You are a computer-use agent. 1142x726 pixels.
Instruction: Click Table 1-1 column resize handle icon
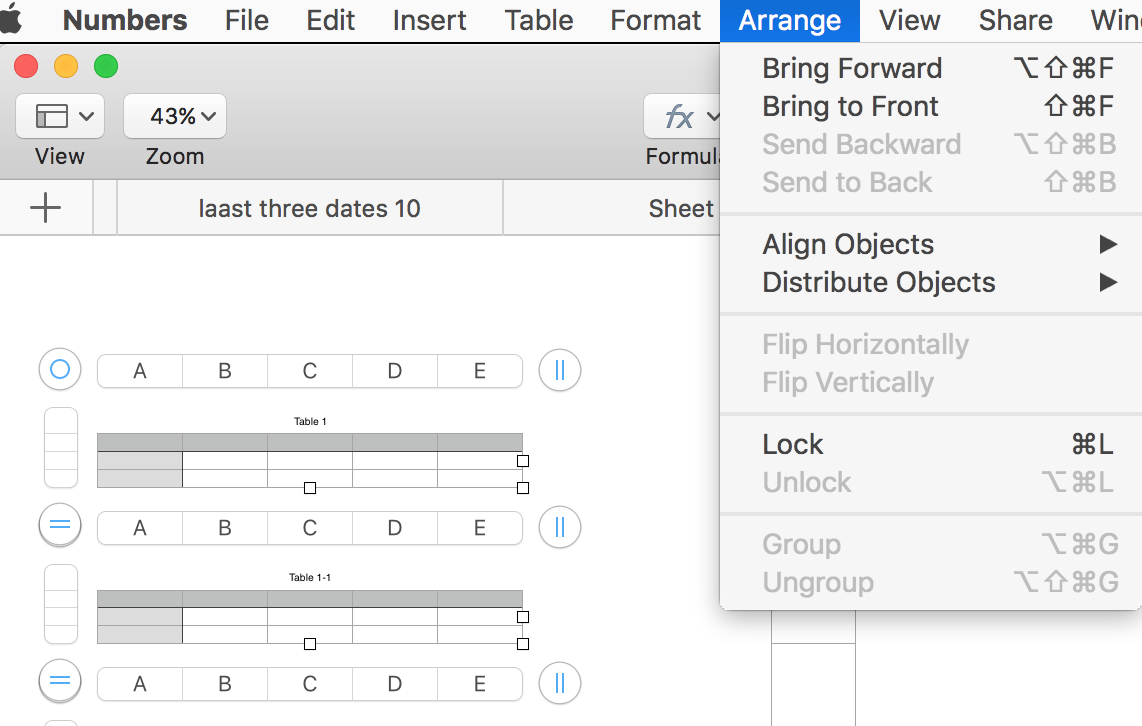tap(559, 526)
